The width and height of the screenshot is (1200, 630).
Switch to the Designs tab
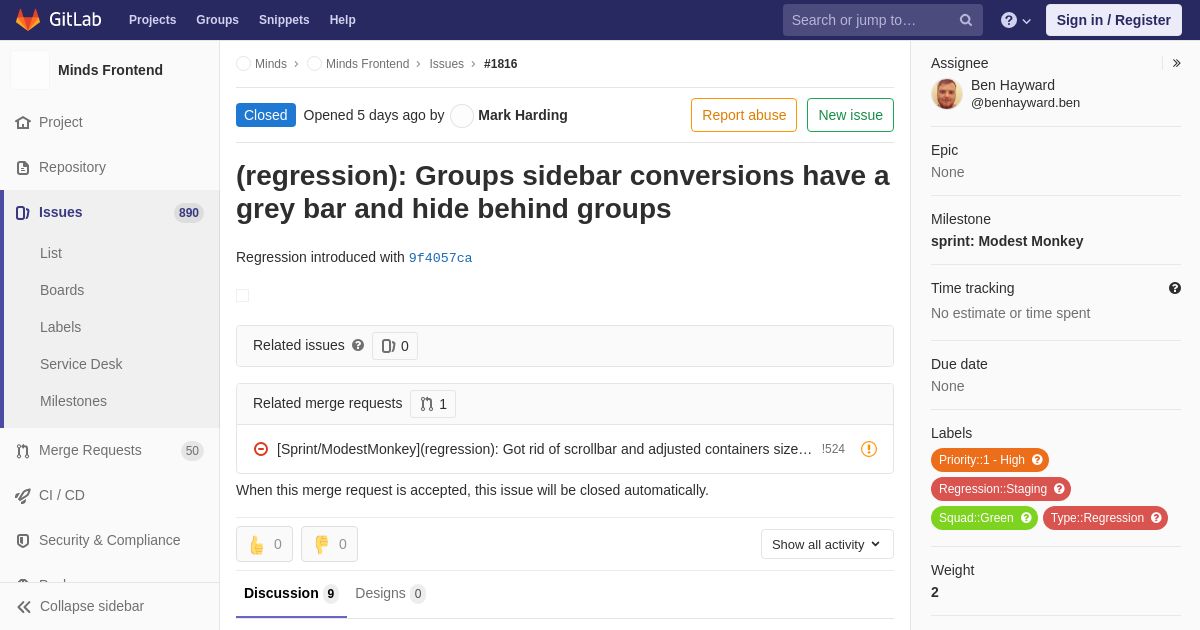coord(390,593)
